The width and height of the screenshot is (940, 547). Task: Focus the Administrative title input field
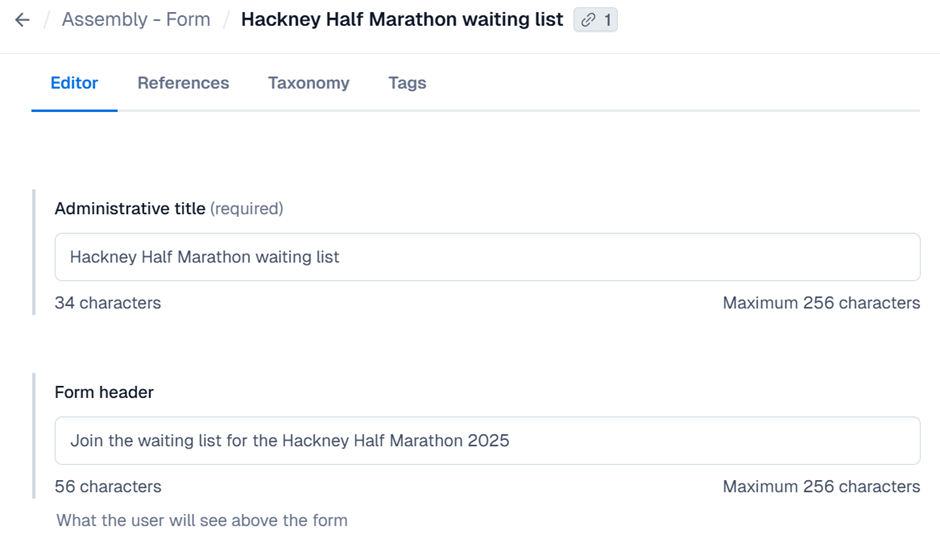click(x=487, y=257)
